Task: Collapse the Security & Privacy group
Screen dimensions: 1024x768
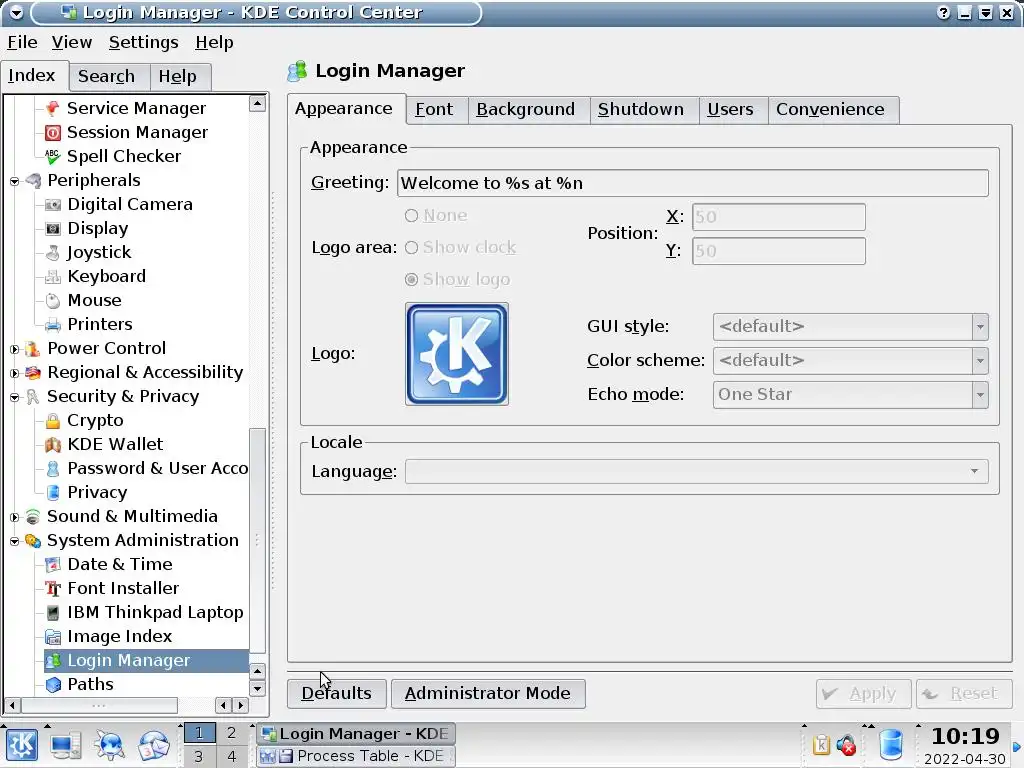Action: (x=14, y=397)
